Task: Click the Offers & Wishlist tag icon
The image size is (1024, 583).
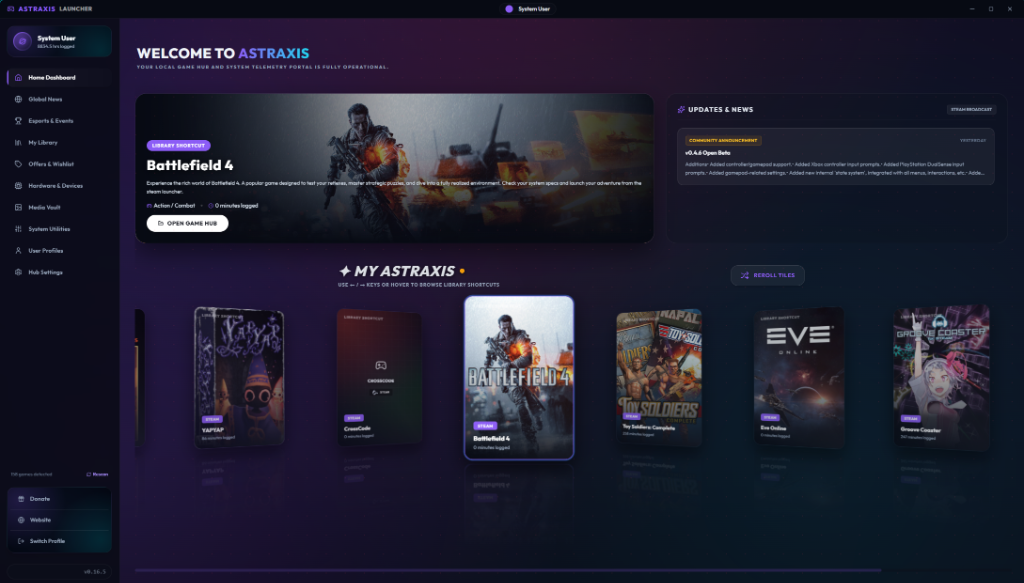Action: [18, 164]
